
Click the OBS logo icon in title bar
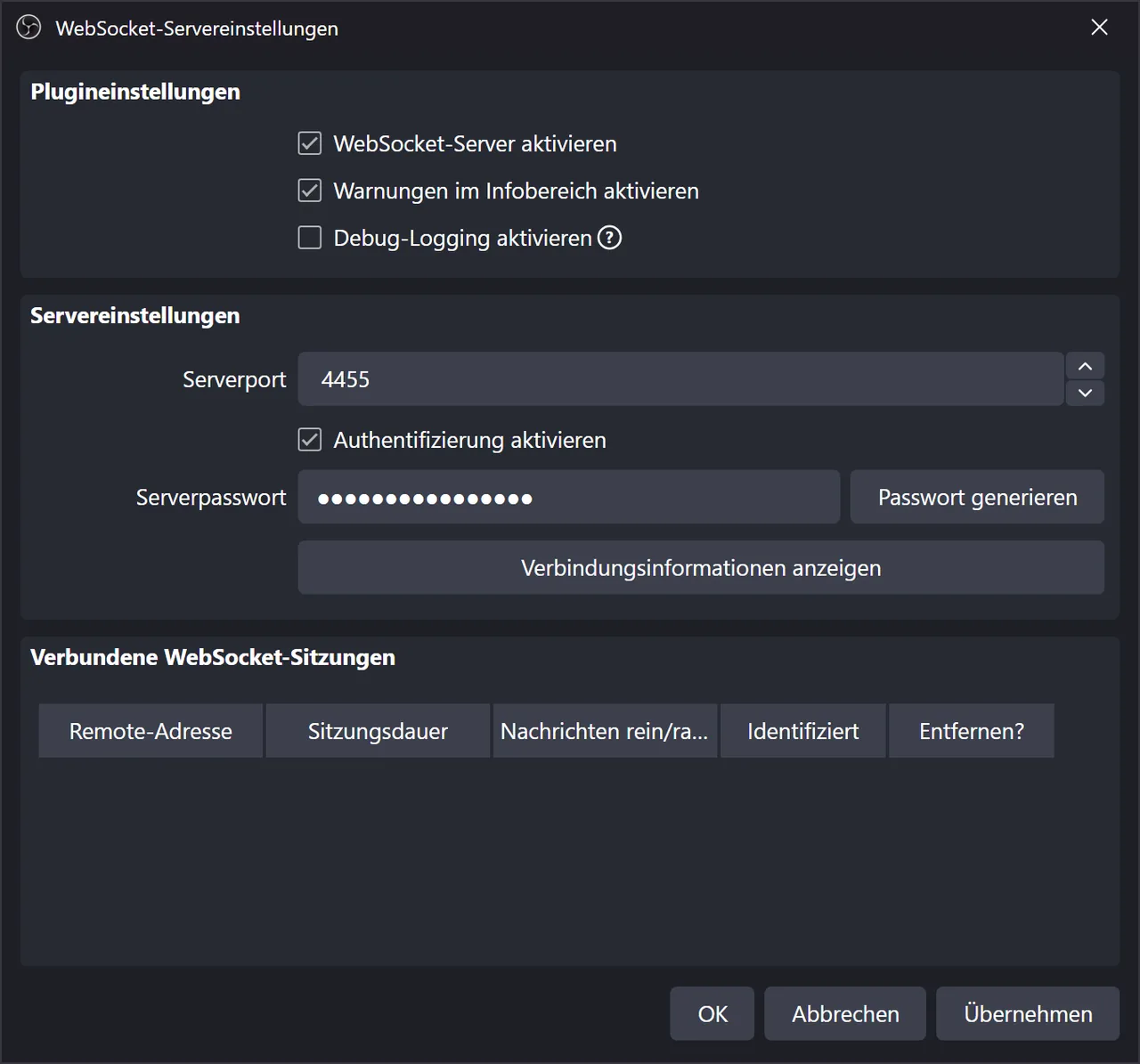coord(28,28)
